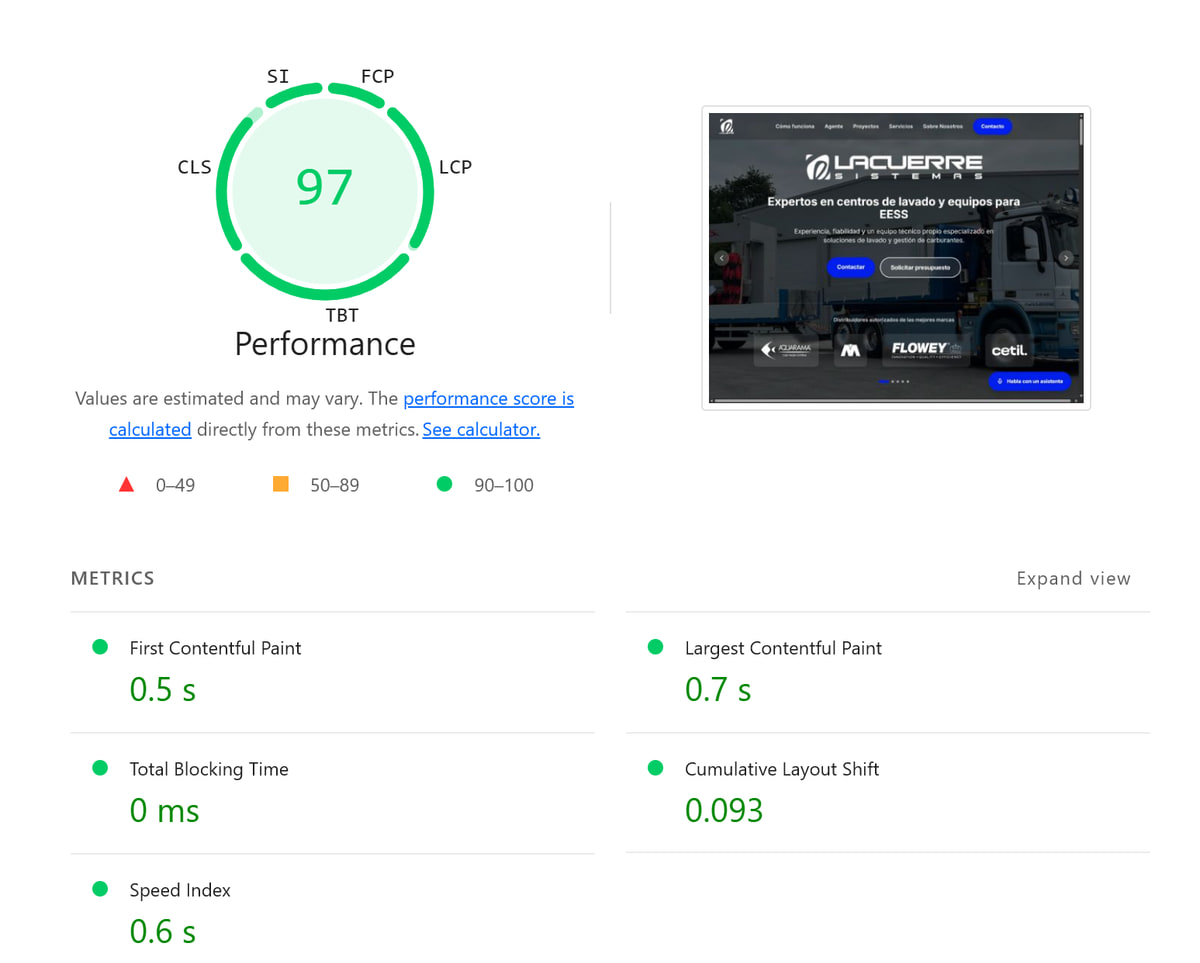The height and width of the screenshot is (963, 1200).
Task: Click the active carousel pagination dot
Action: click(883, 381)
